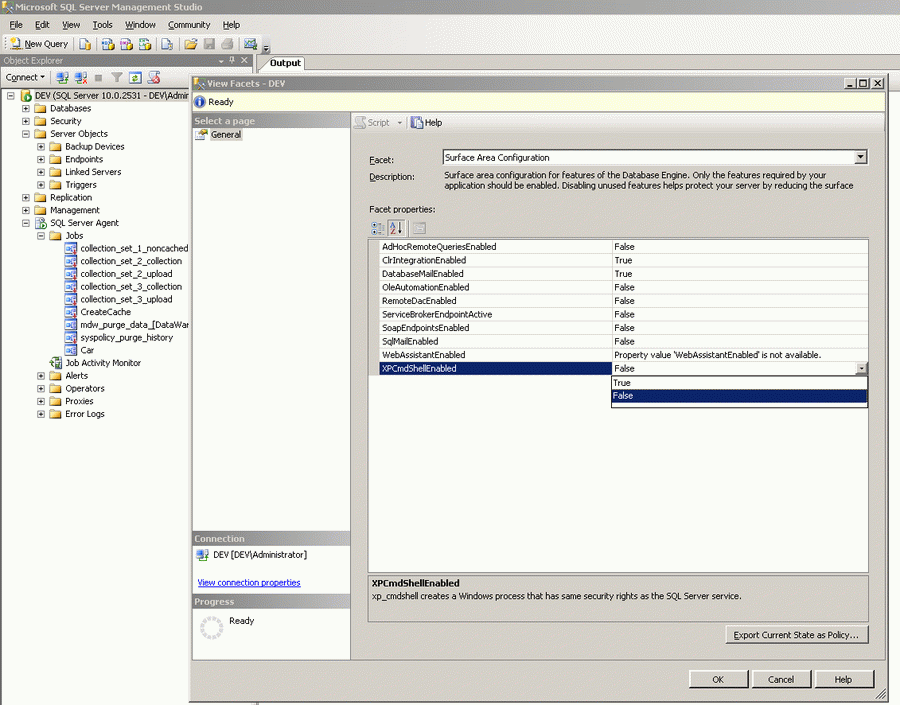Choose True in the XPCmdShellEnabled dropdown
The width and height of the screenshot is (900, 705).
[739, 382]
